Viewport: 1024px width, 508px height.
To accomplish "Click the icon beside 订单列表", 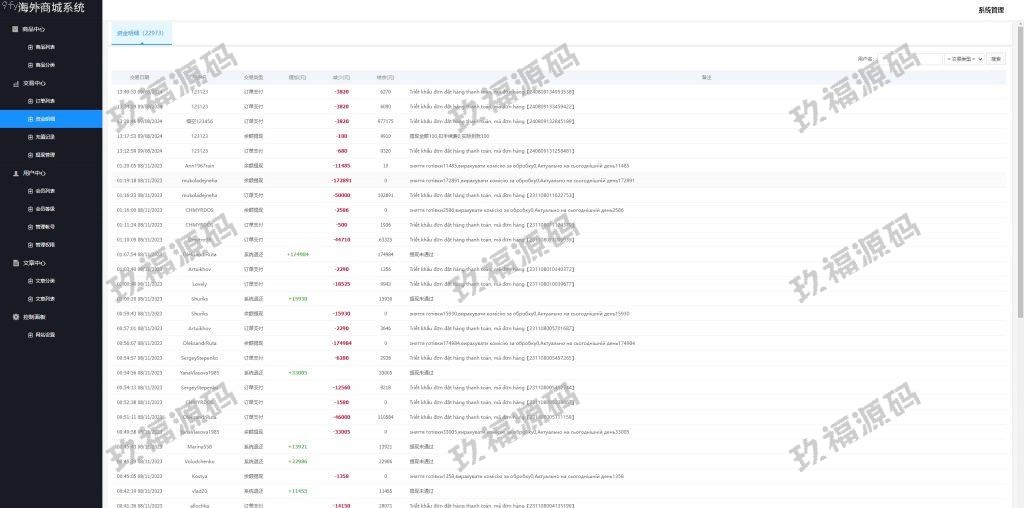I will pos(30,101).
